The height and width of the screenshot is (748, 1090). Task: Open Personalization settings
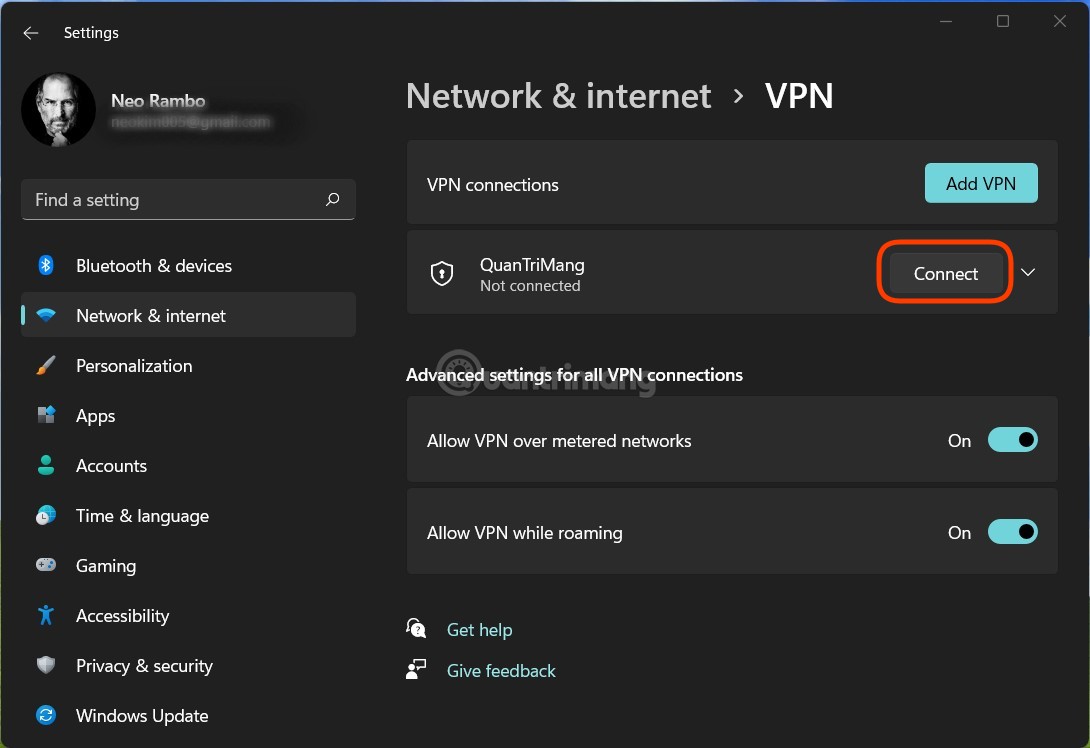tap(188, 366)
